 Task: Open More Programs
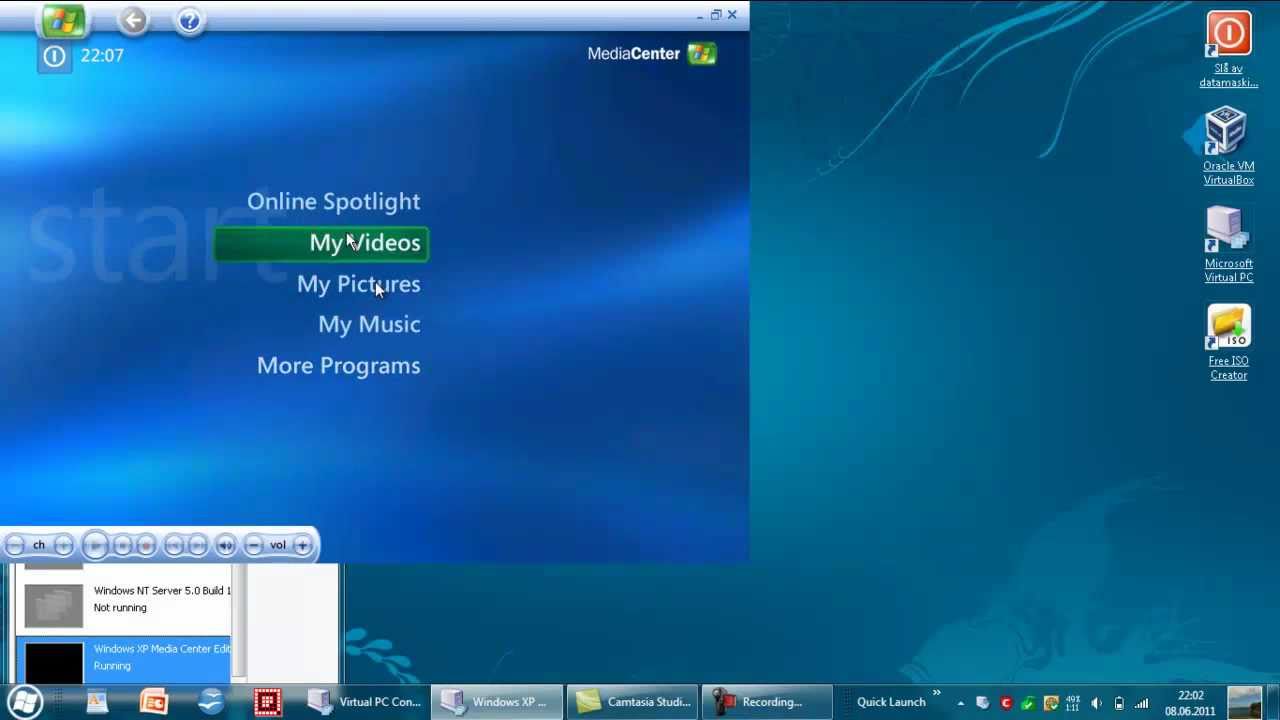coord(338,365)
